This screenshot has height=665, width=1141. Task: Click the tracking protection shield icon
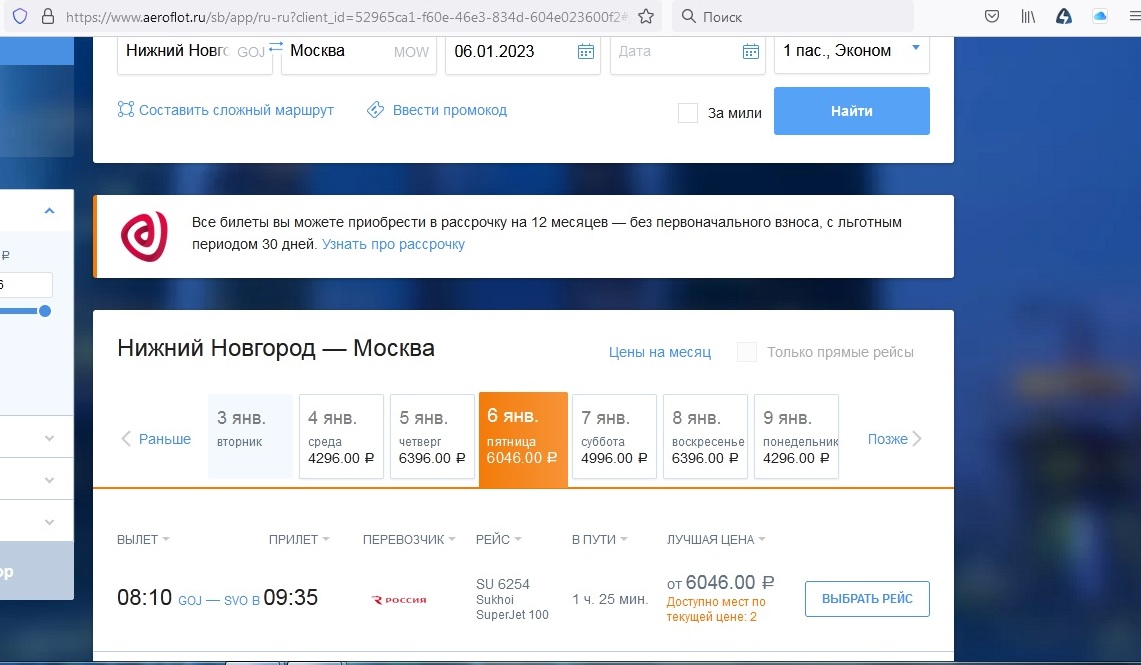[19, 17]
